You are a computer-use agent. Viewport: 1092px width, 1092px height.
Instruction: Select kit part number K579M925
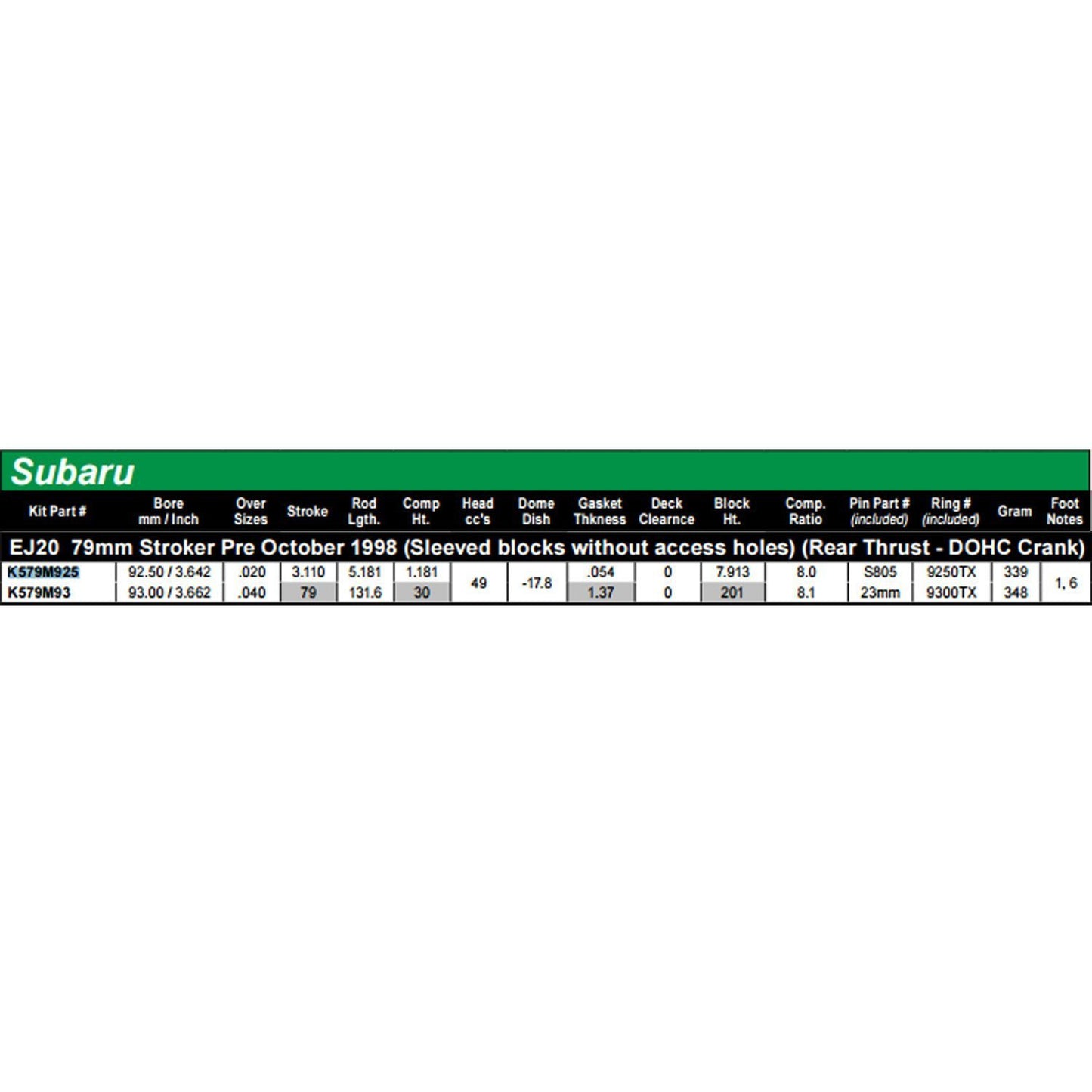(43, 573)
